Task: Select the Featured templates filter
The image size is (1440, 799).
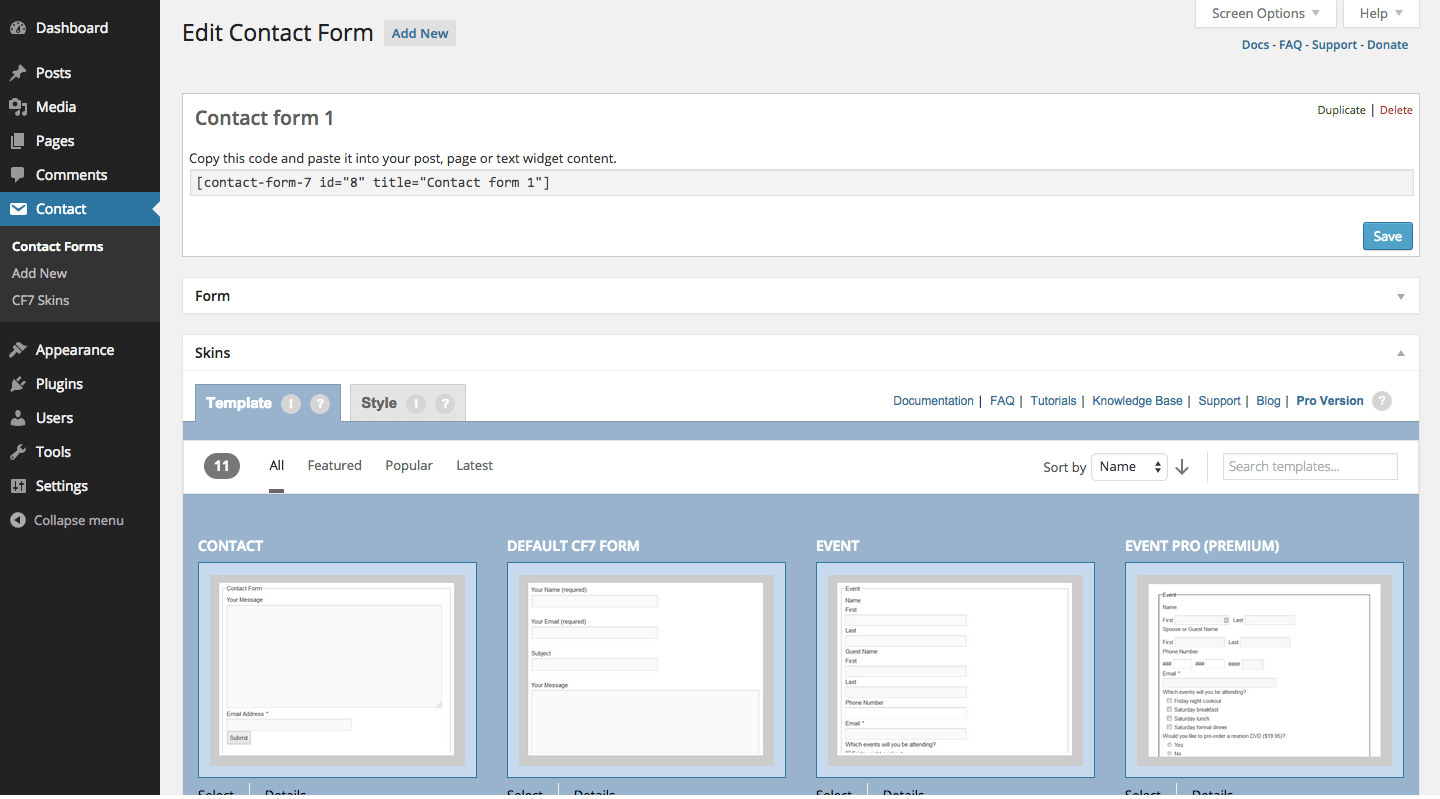Action: 334,465
